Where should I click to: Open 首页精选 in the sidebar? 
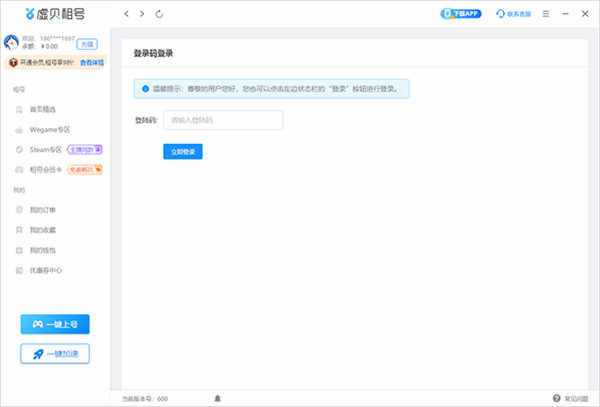(43, 110)
